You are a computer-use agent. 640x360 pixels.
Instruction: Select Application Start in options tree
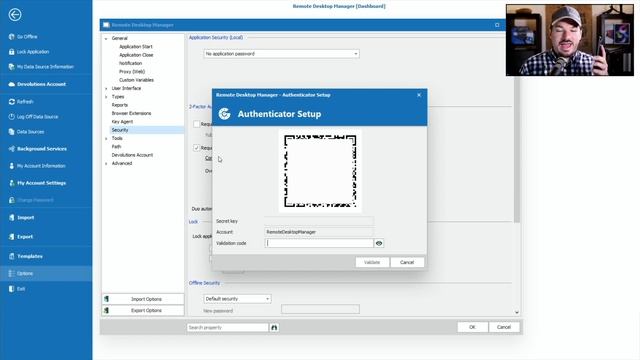point(136,47)
